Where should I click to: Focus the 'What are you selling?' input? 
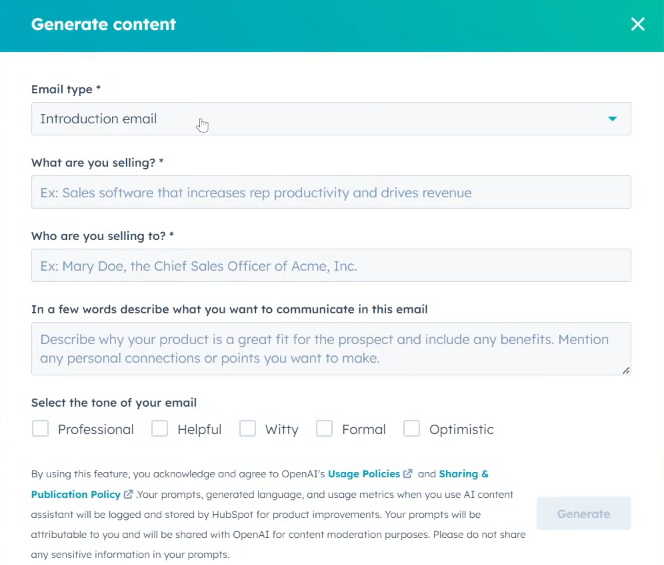pos(330,192)
